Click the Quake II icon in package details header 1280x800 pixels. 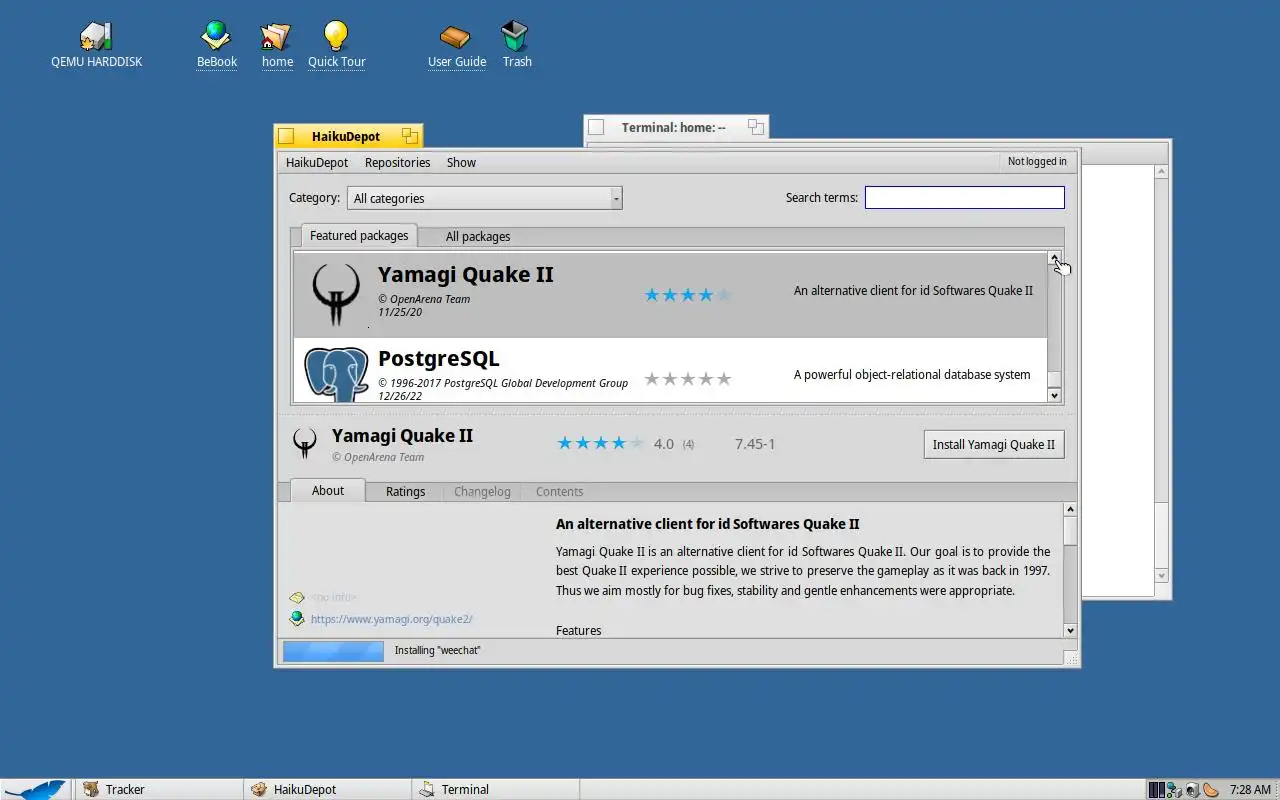point(304,443)
